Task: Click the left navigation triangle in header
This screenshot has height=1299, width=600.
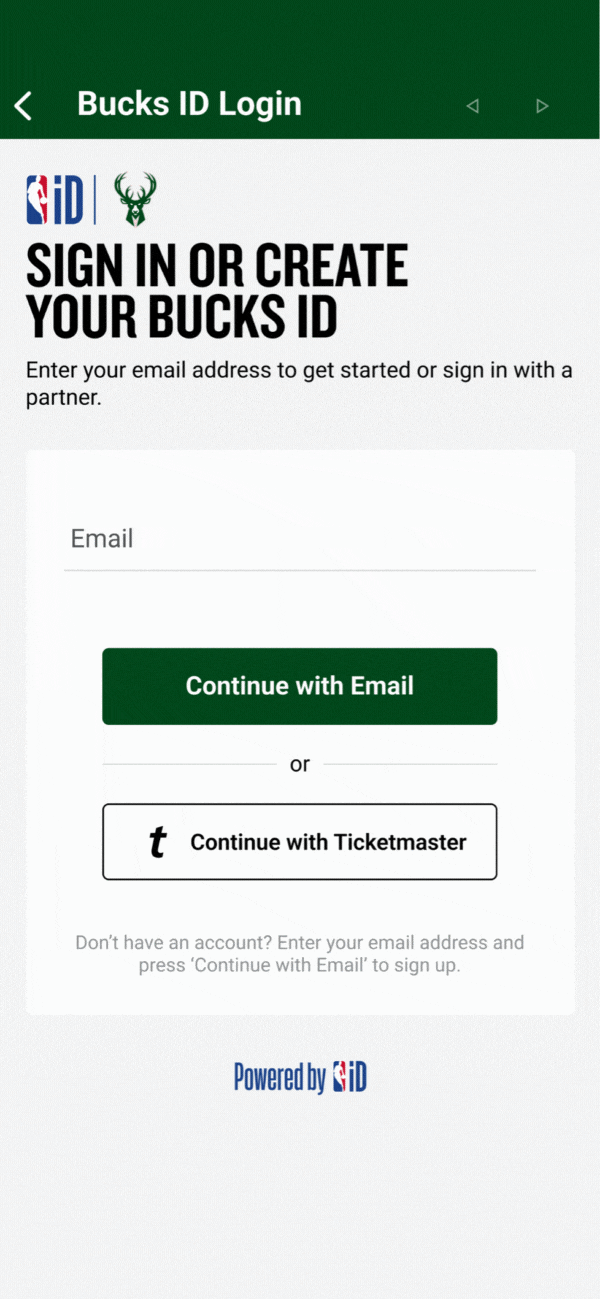Action: point(472,105)
